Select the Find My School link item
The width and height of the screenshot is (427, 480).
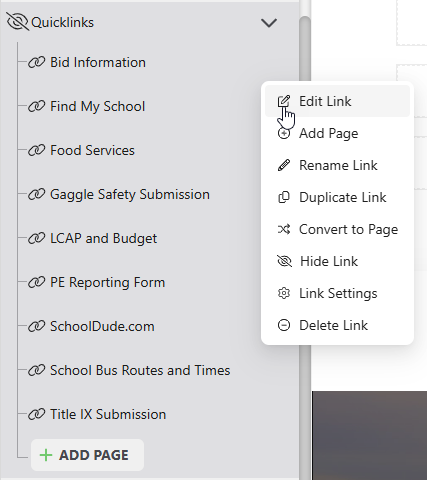(97, 107)
